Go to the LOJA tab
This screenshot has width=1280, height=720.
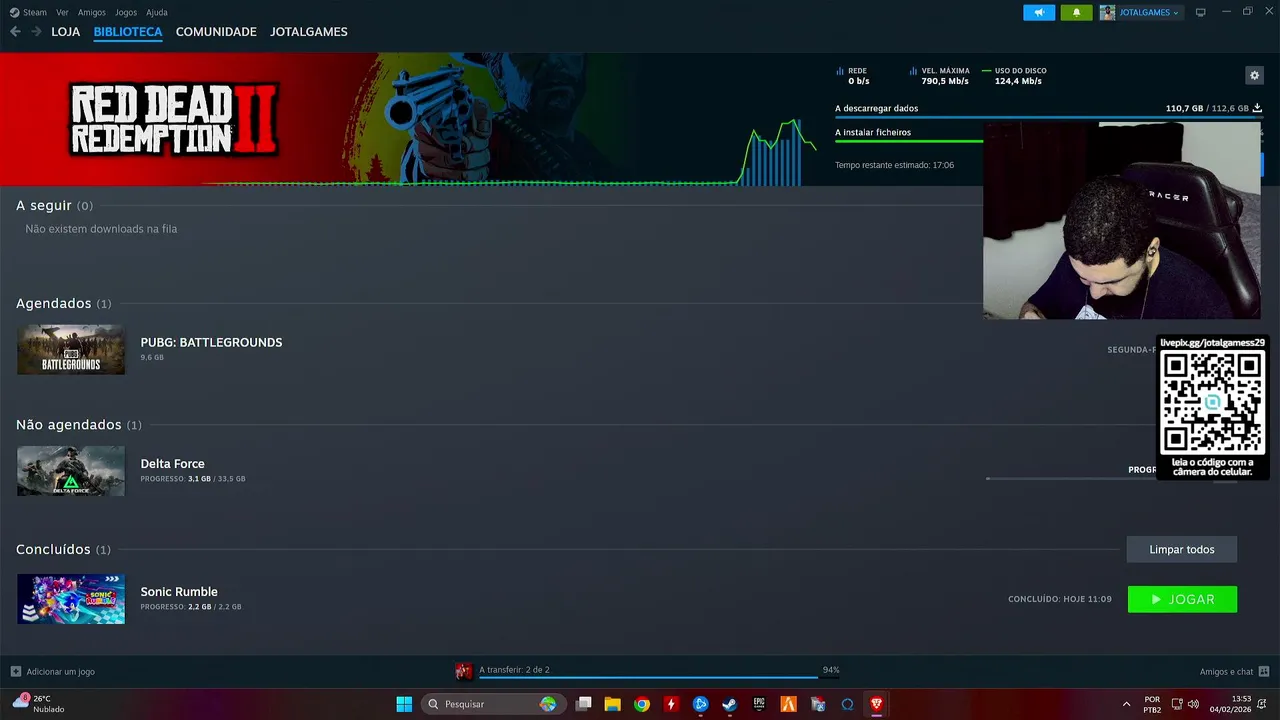[x=66, y=32]
